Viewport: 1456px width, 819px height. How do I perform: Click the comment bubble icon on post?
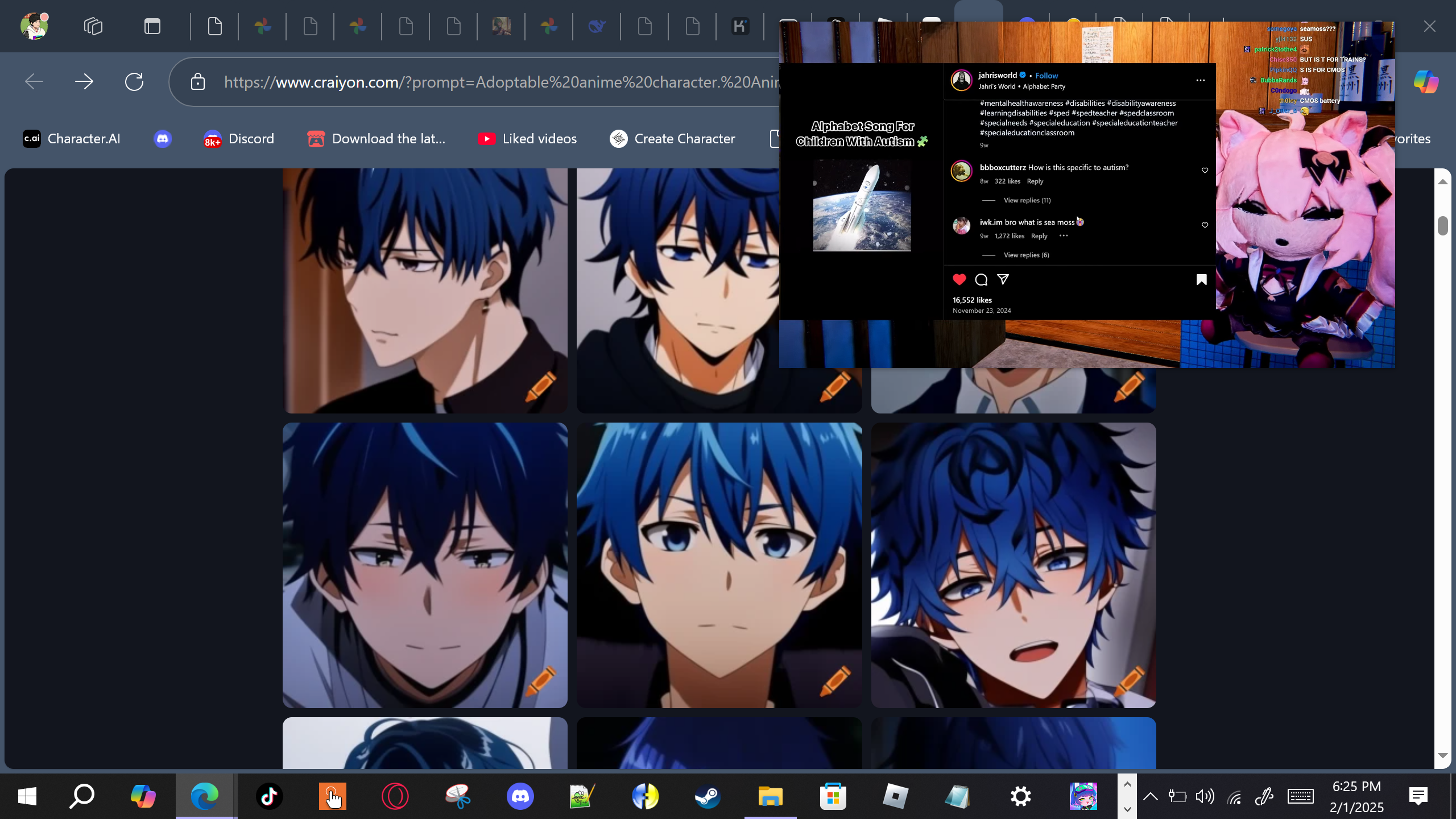981,279
